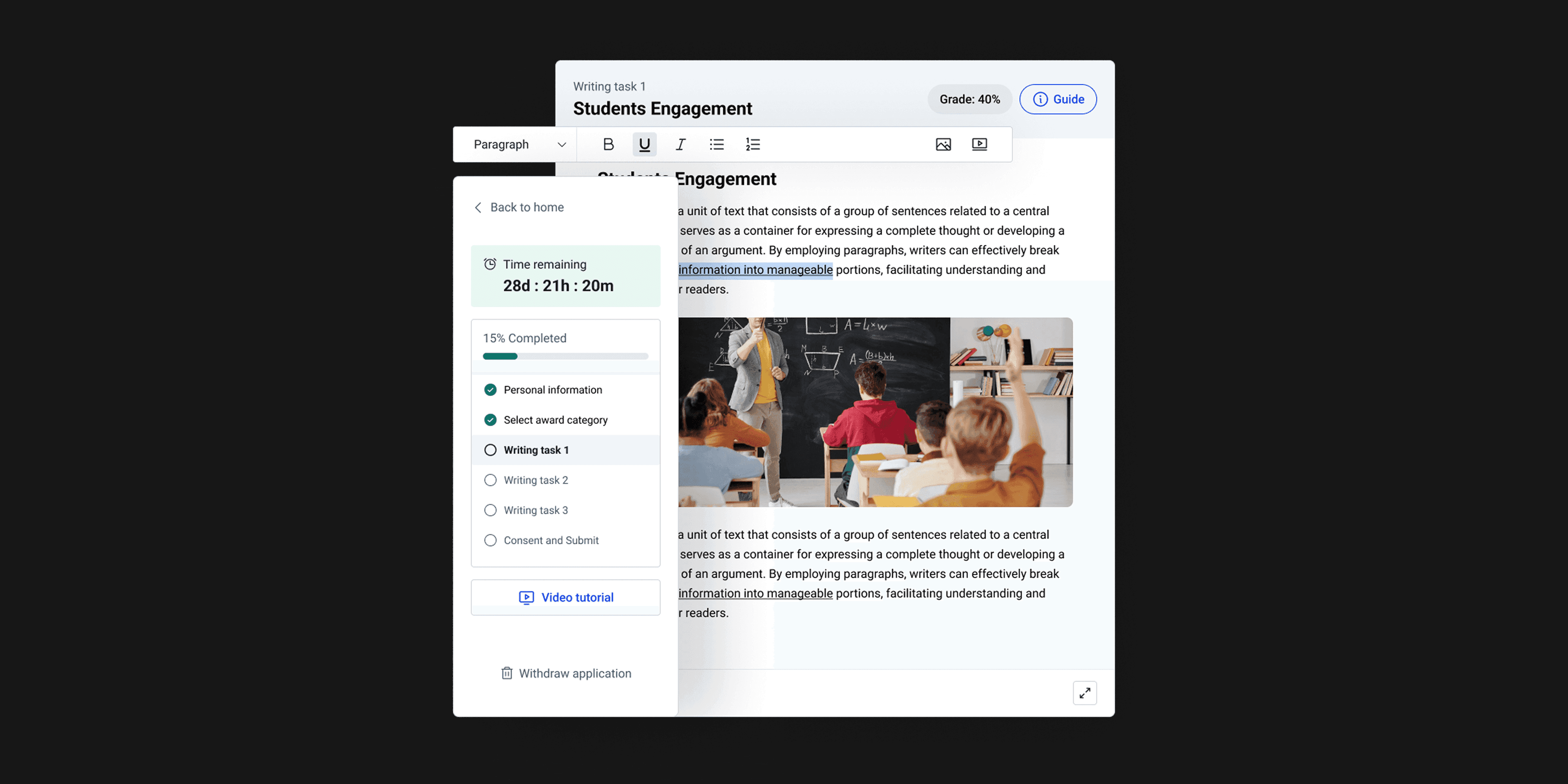Open the Paragraph style dropdown
1568x784 pixels.
501,144
